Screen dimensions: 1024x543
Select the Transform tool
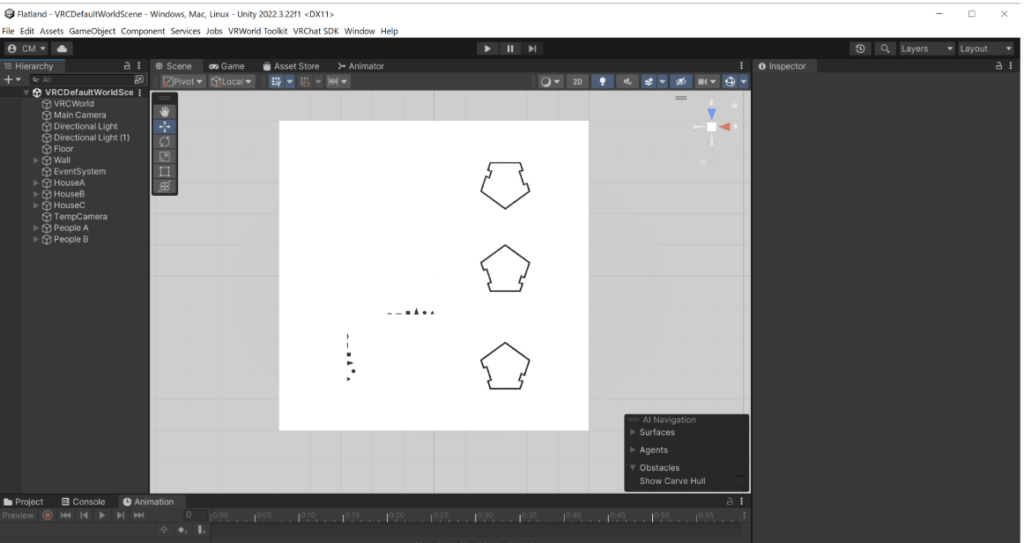[x=165, y=186]
